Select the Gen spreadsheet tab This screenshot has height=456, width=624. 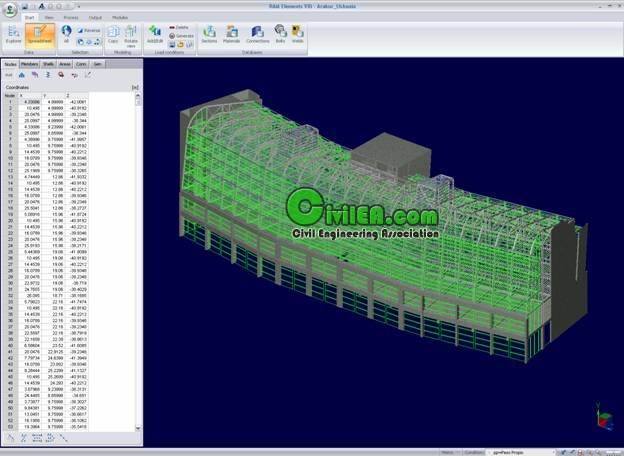click(x=98, y=64)
